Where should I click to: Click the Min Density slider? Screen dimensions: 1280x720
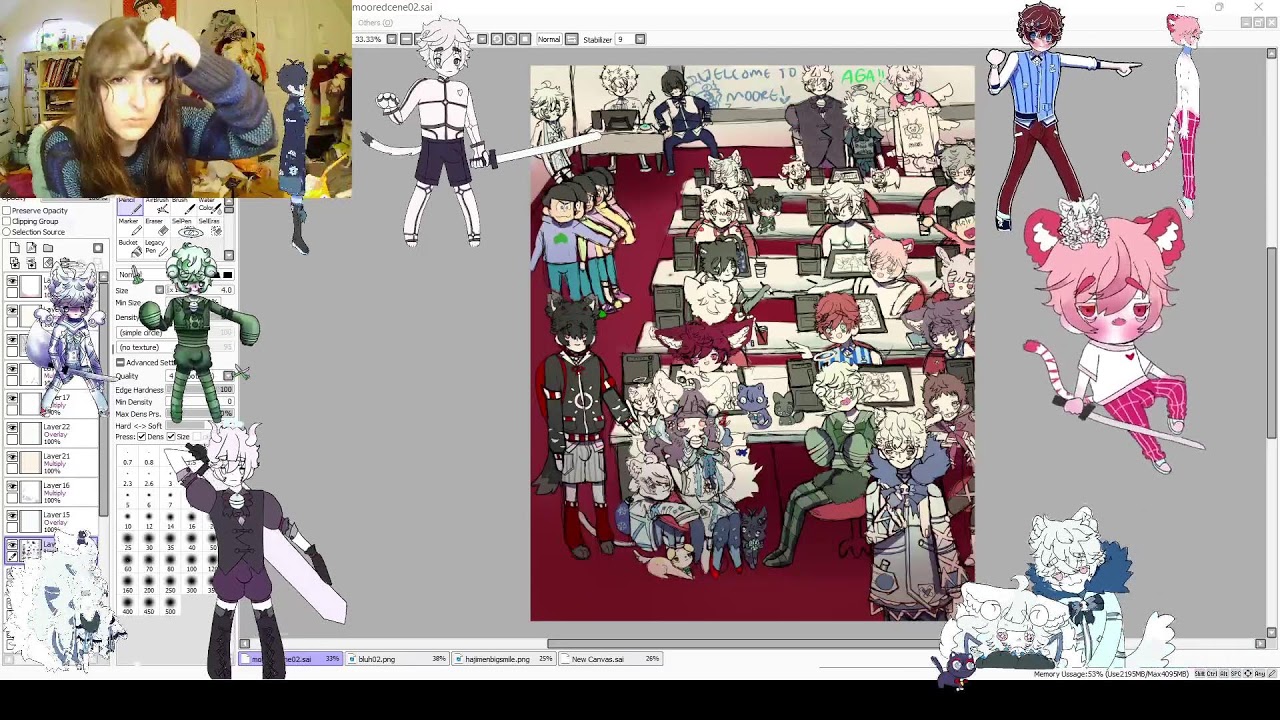200,402
